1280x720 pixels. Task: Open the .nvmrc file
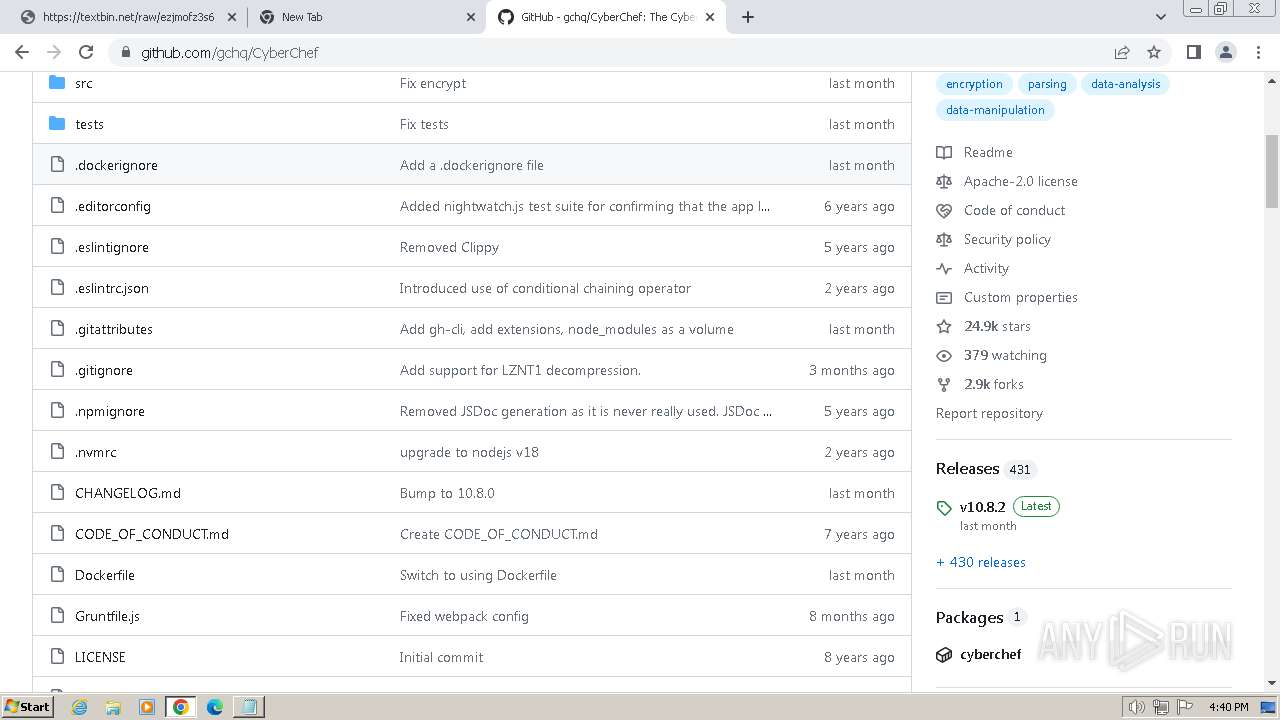point(96,452)
